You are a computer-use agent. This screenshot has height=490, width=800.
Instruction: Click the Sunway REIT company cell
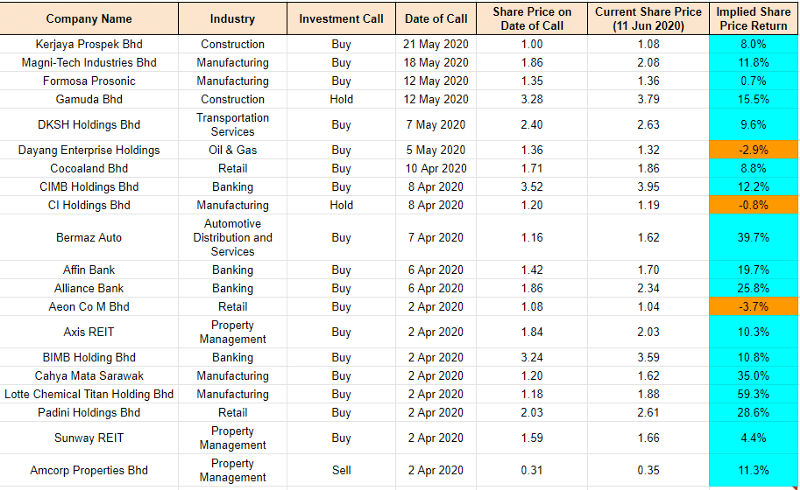coord(89,438)
